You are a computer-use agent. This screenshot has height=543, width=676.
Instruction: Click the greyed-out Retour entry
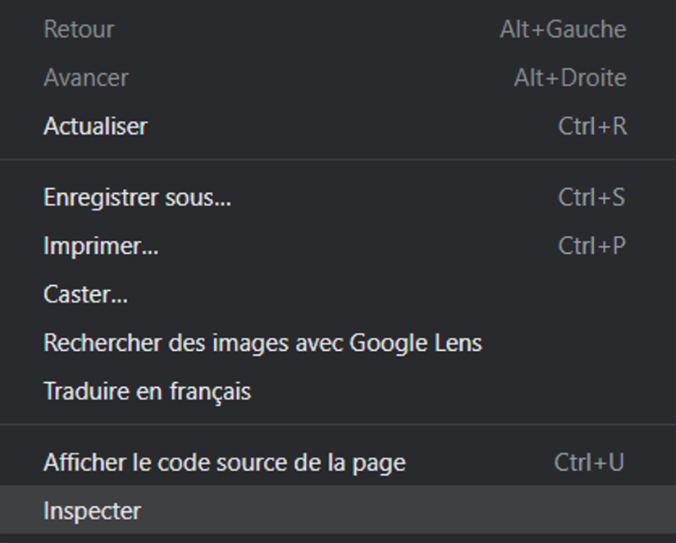click(79, 30)
